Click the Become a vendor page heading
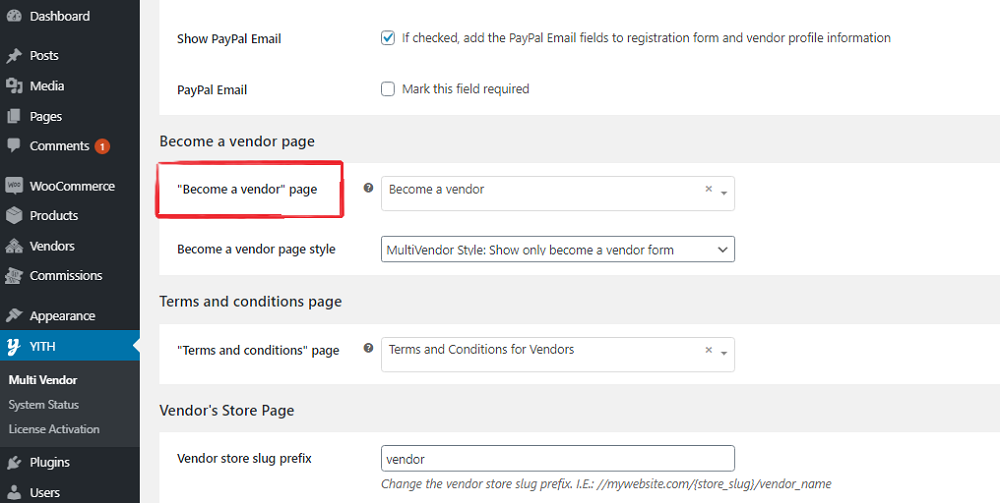Screen dimensions: 1000x503 [237, 142]
